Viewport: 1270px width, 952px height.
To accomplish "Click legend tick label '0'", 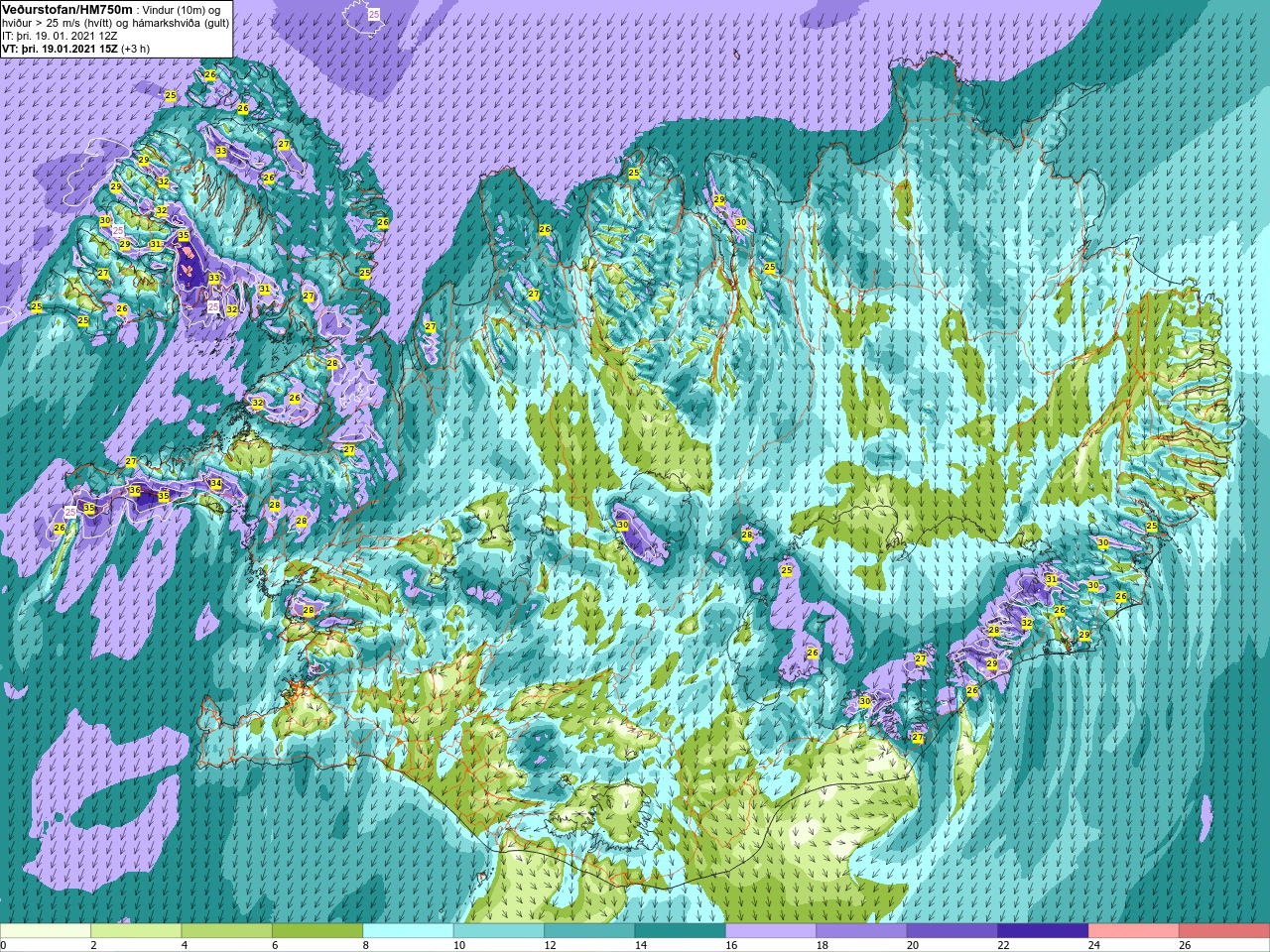I will (3, 945).
